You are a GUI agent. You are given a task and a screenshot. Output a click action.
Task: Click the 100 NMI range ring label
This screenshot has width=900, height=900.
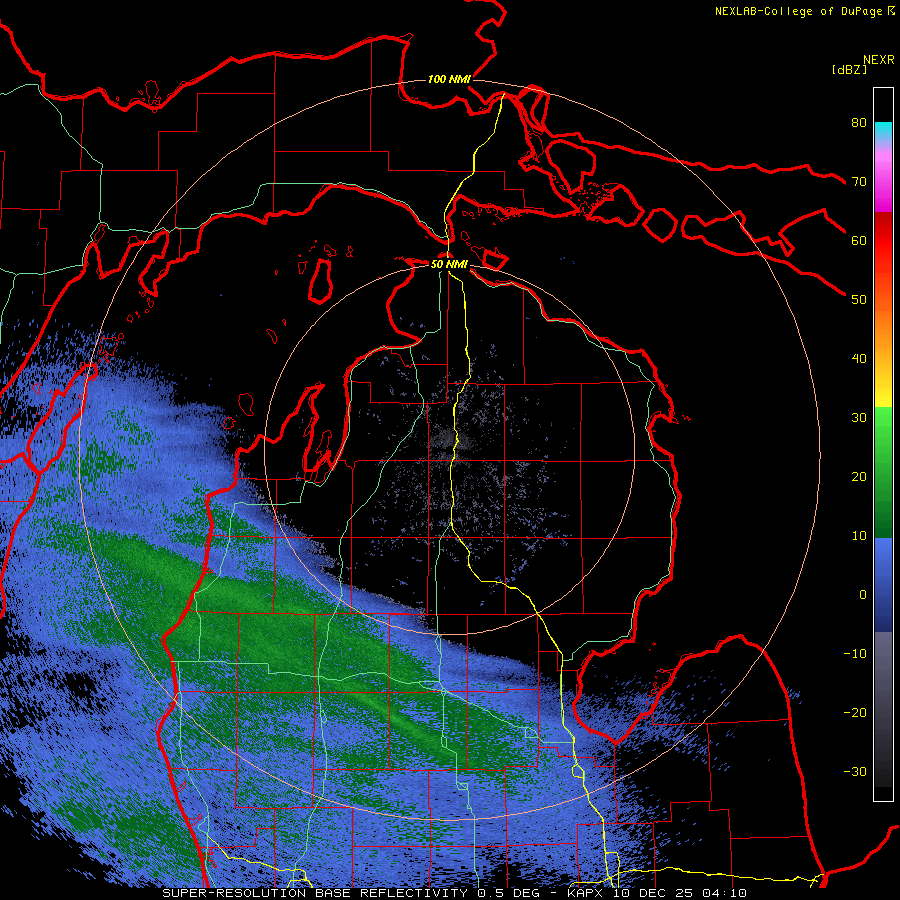pyautogui.click(x=449, y=79)
